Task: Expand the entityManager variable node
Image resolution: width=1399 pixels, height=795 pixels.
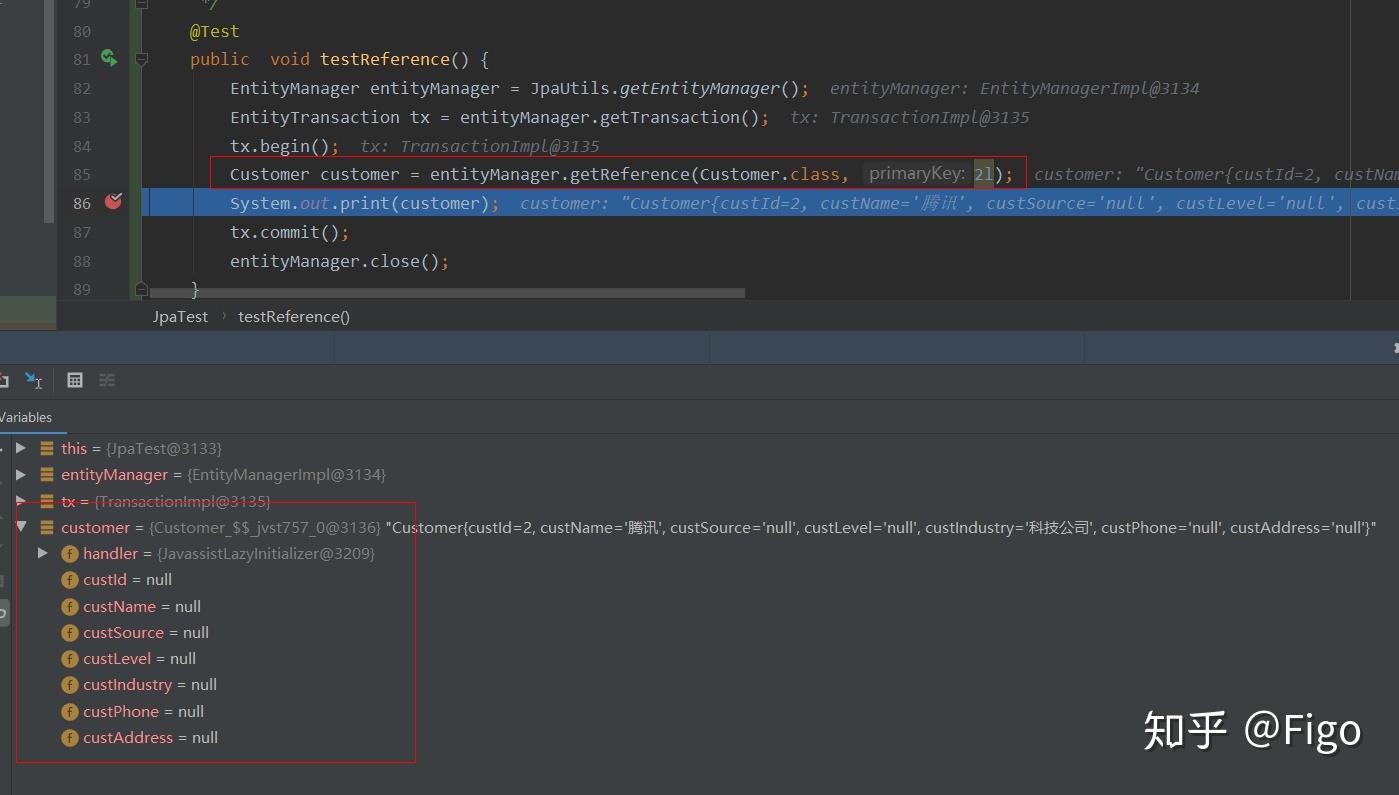Action: pyautogui.click(x=21, y=474)
